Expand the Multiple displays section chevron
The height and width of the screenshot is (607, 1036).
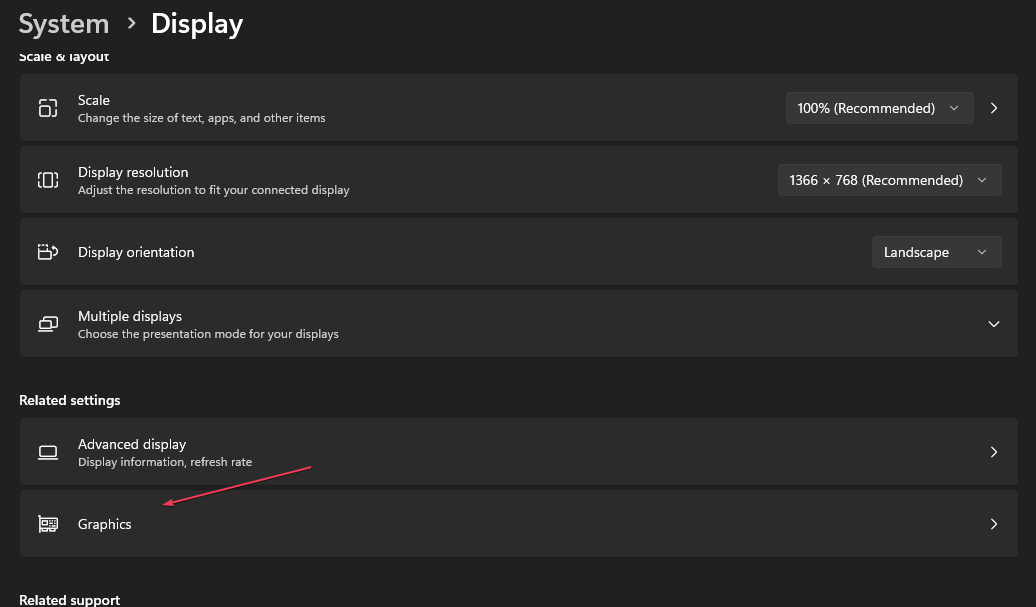pos(993,324)
